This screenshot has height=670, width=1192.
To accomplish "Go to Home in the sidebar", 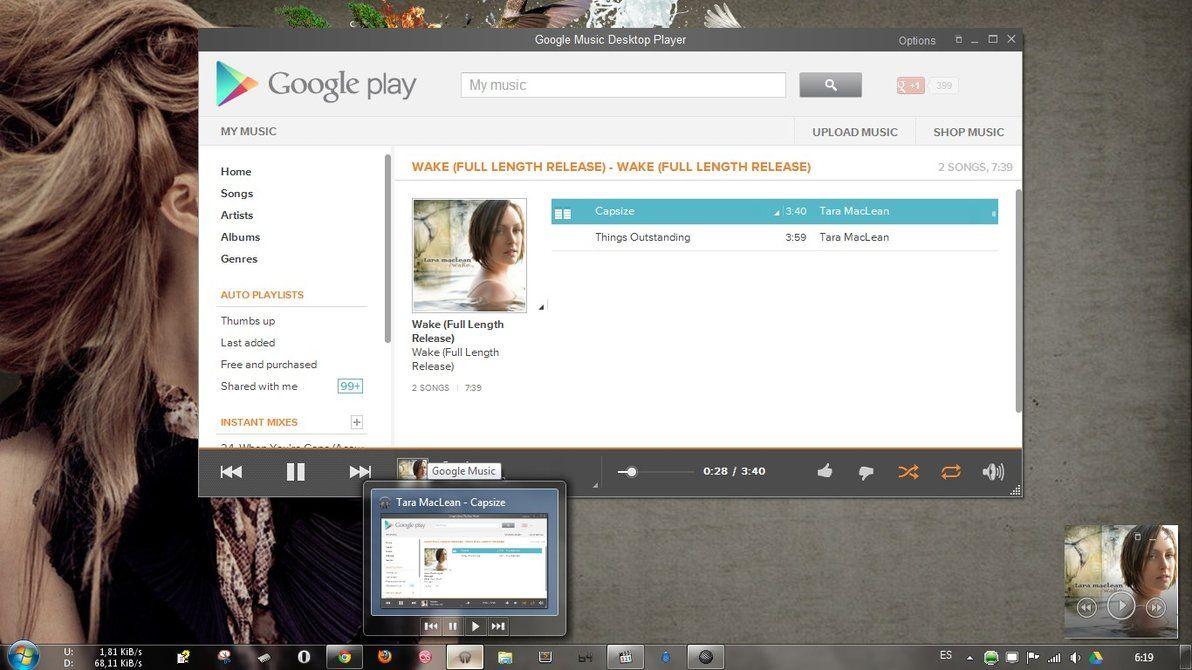I will [x=236, y=172].
